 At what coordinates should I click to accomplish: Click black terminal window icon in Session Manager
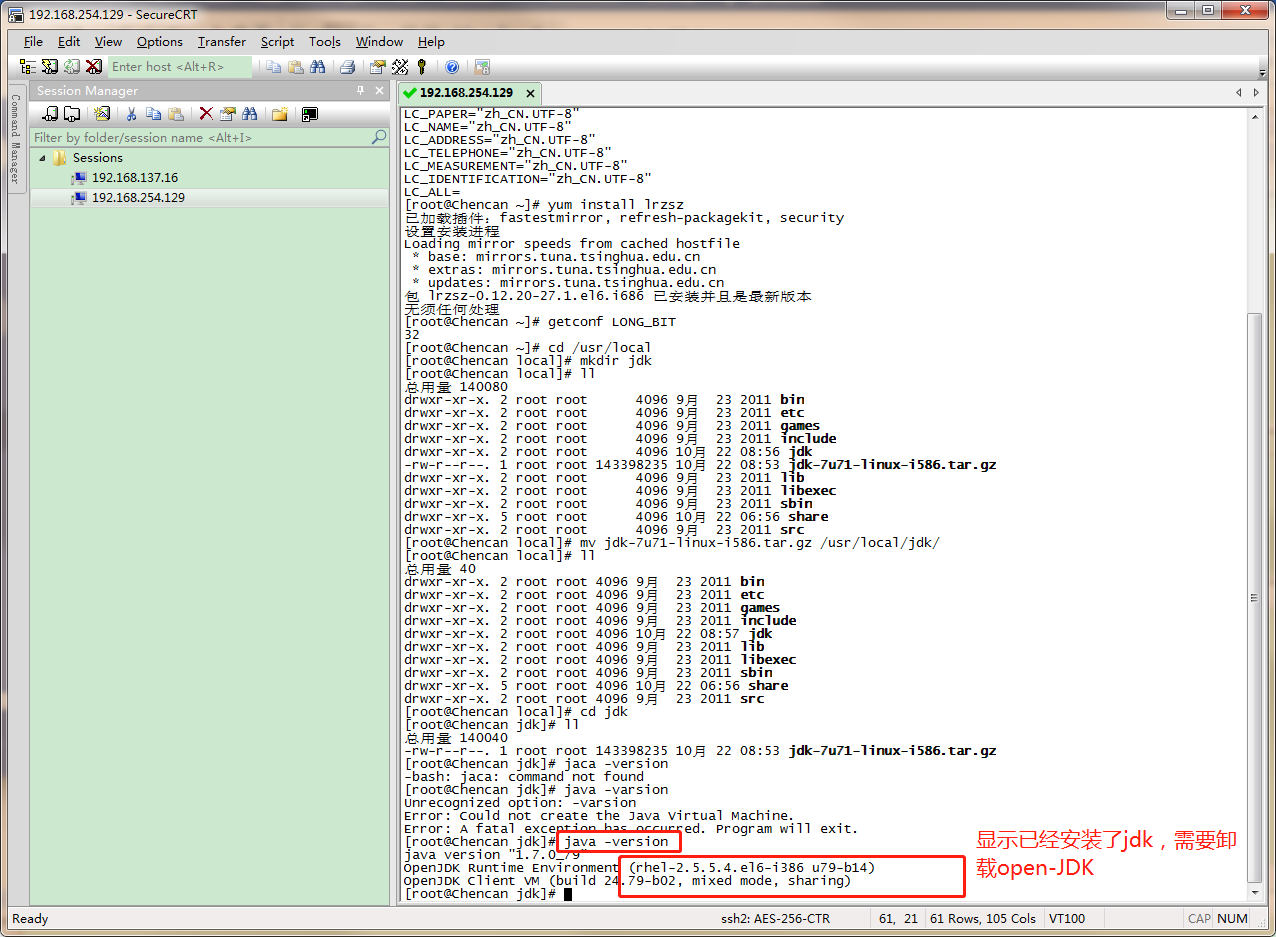pos(310,114)
